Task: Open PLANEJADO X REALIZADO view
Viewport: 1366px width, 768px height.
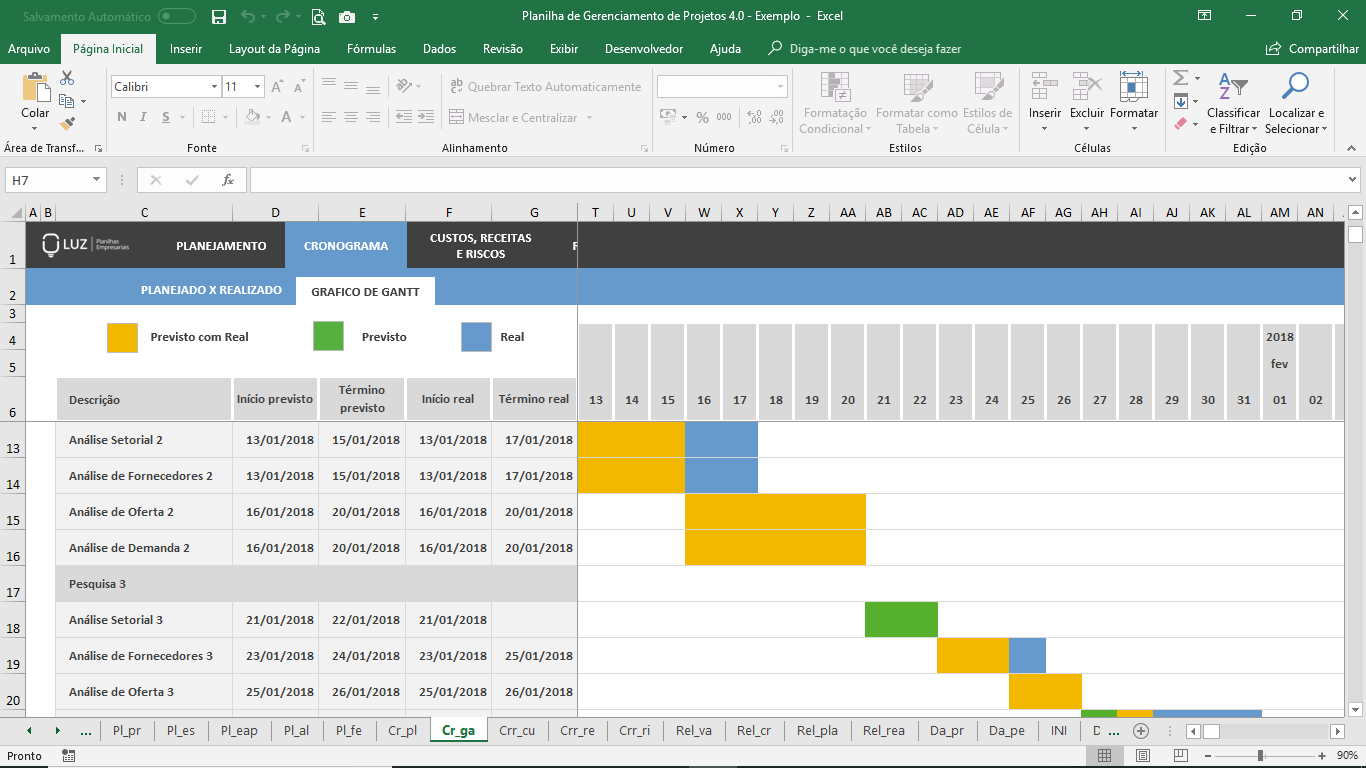Action: coord(211,290)
